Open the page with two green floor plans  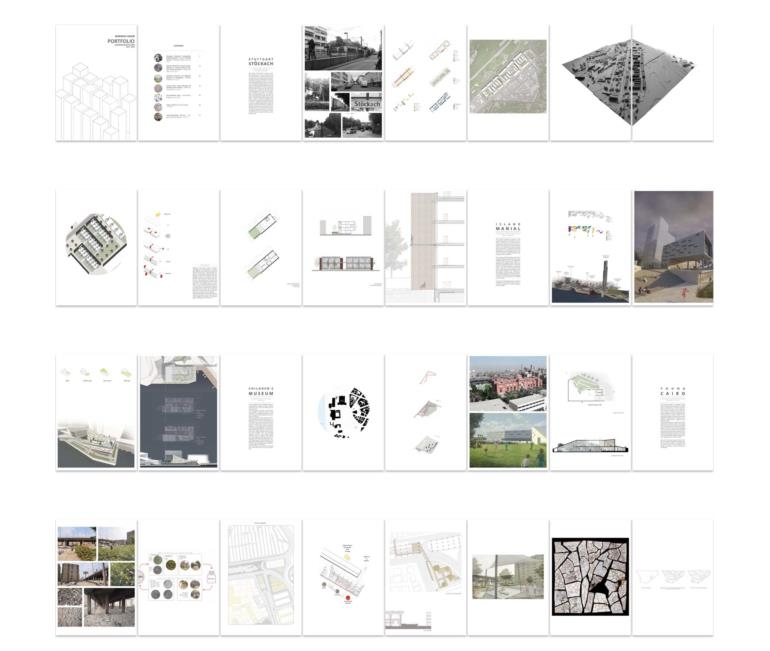click(261, 248)
